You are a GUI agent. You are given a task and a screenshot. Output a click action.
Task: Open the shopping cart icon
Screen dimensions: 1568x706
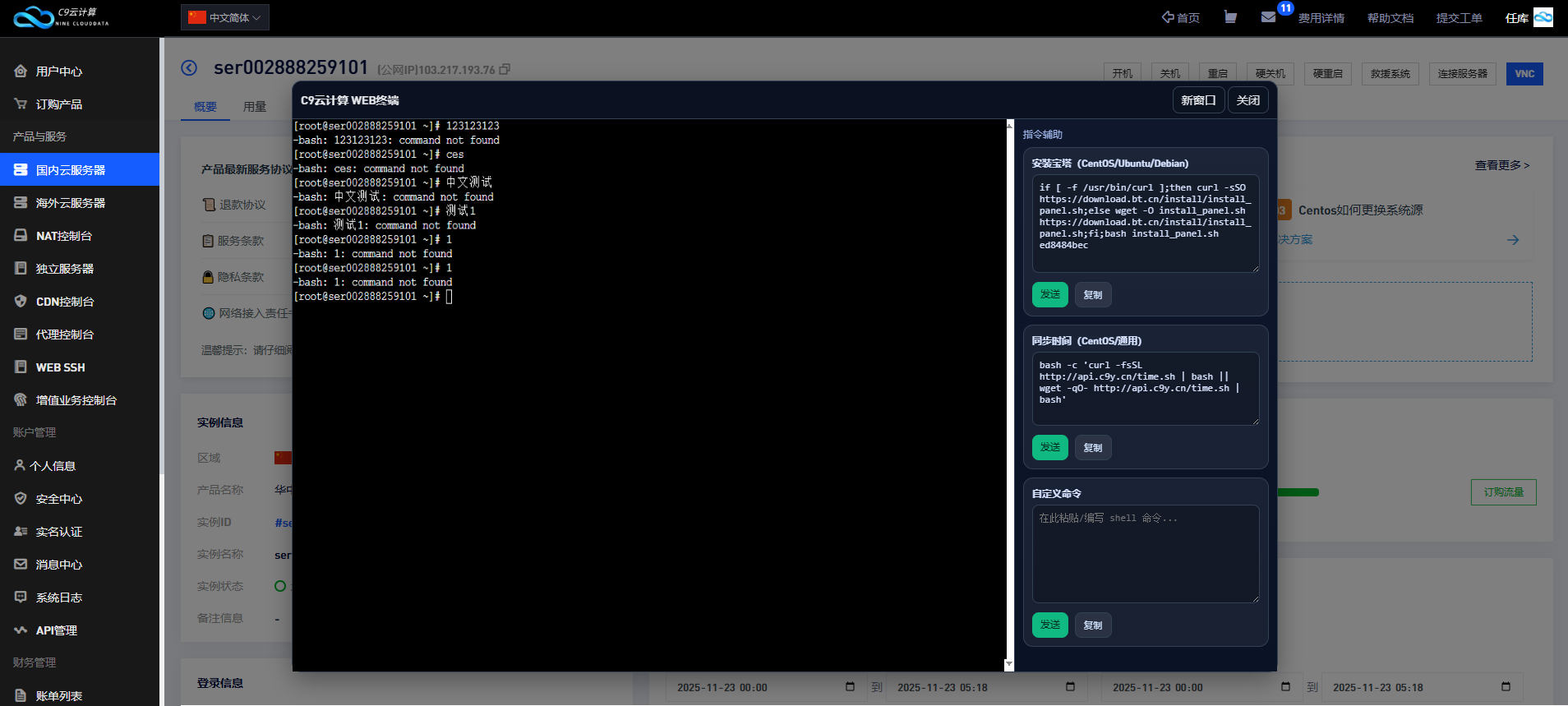(x=1230, y=17)
